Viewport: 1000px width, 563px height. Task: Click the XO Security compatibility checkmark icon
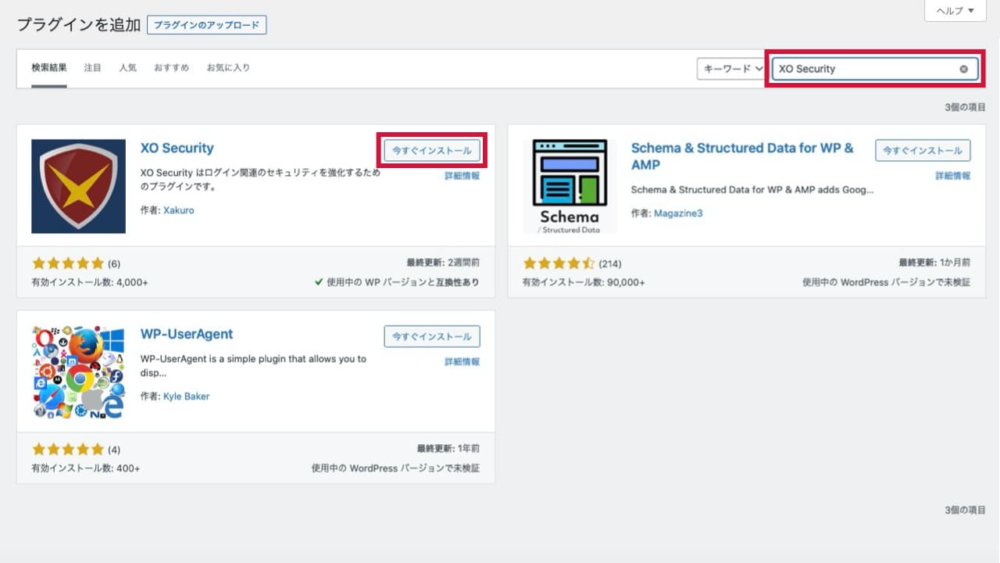(x=319, y=282)
